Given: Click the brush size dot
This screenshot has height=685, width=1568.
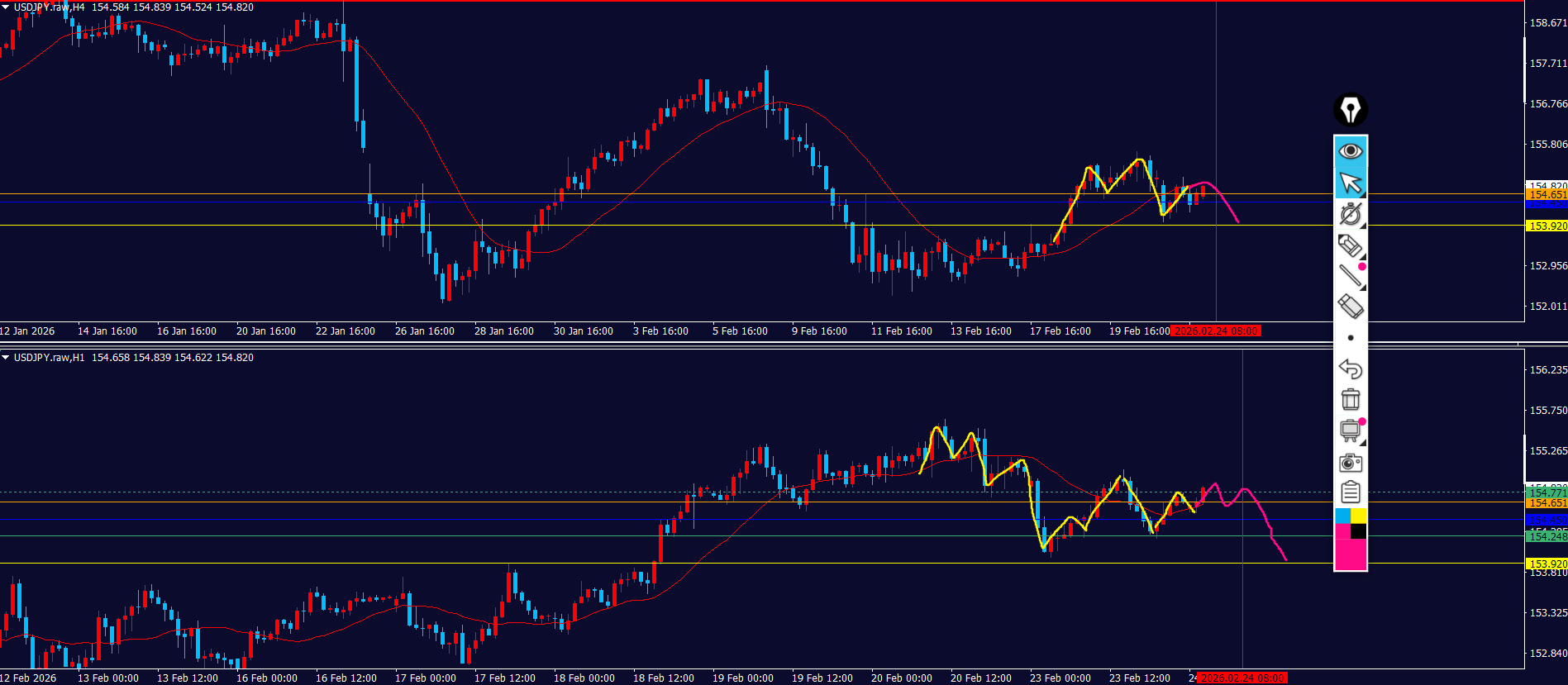Looking at the screenshot, I should tap(1351, 338).
